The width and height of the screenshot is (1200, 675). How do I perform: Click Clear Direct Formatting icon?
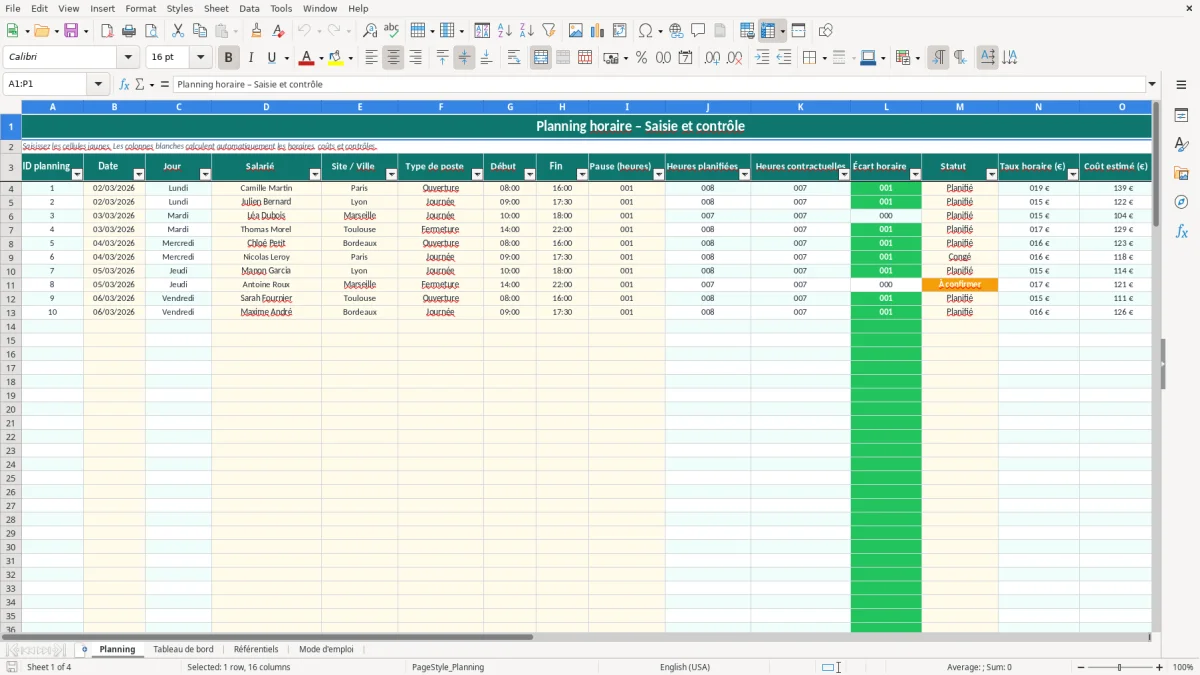(279, 31)
